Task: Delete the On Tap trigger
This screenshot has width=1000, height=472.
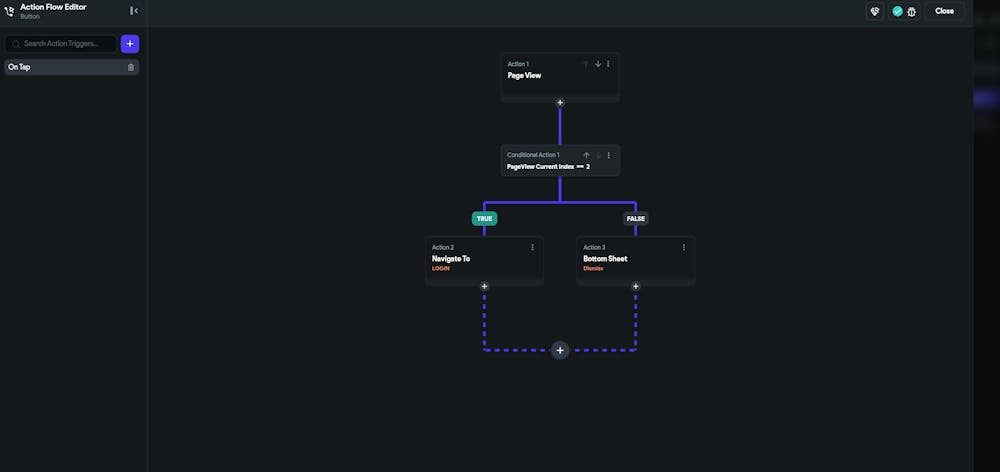Action: (131, 67)
